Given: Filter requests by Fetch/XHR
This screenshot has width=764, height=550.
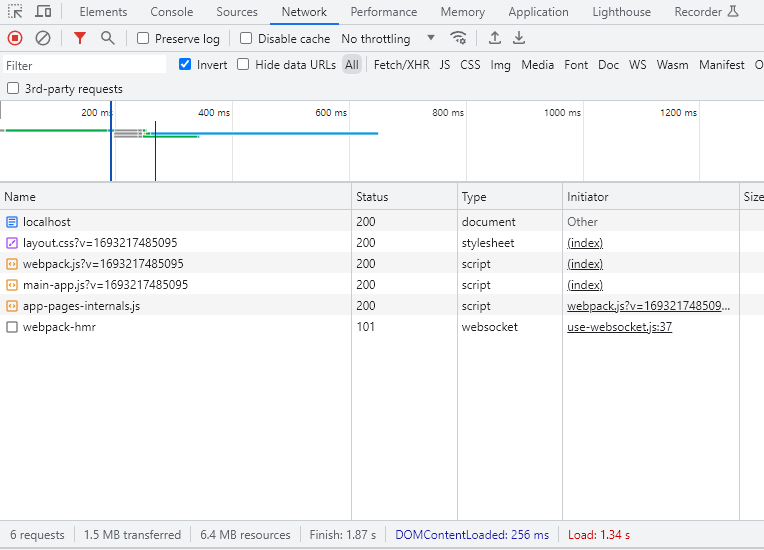Looking at the screenshot, I should tap(402, 65).
